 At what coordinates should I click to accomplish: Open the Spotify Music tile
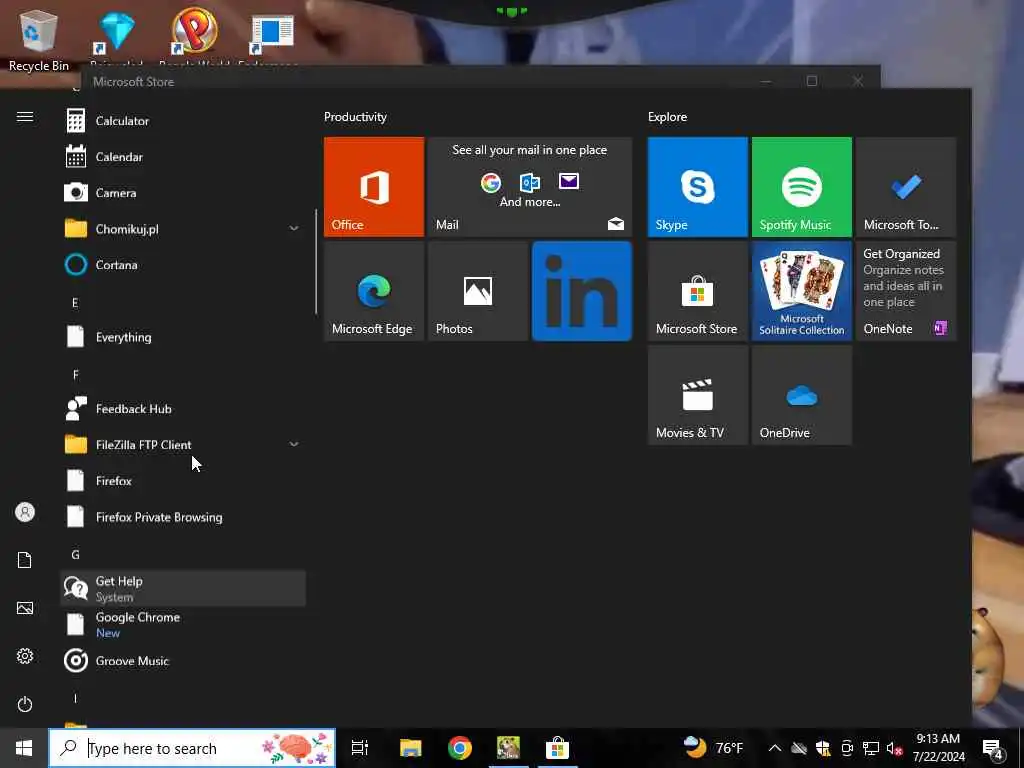(x=802, y=187)
